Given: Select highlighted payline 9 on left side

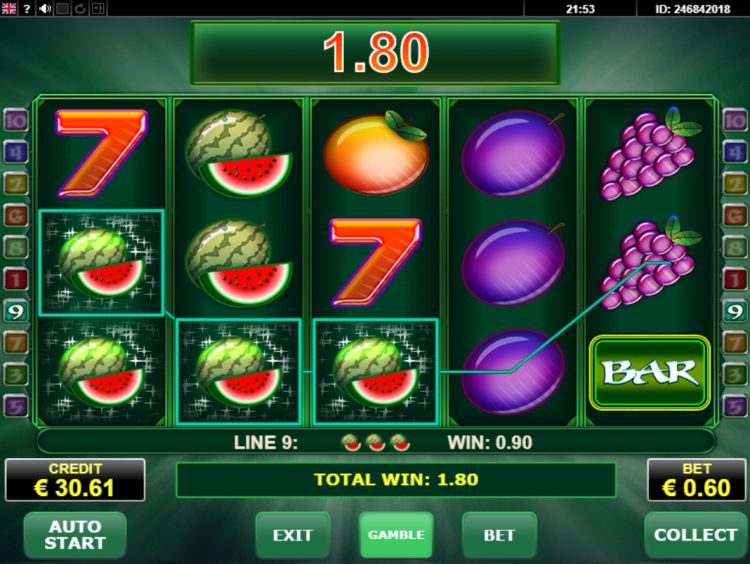Looking at the screenshot, I should (x=16, y=311).
